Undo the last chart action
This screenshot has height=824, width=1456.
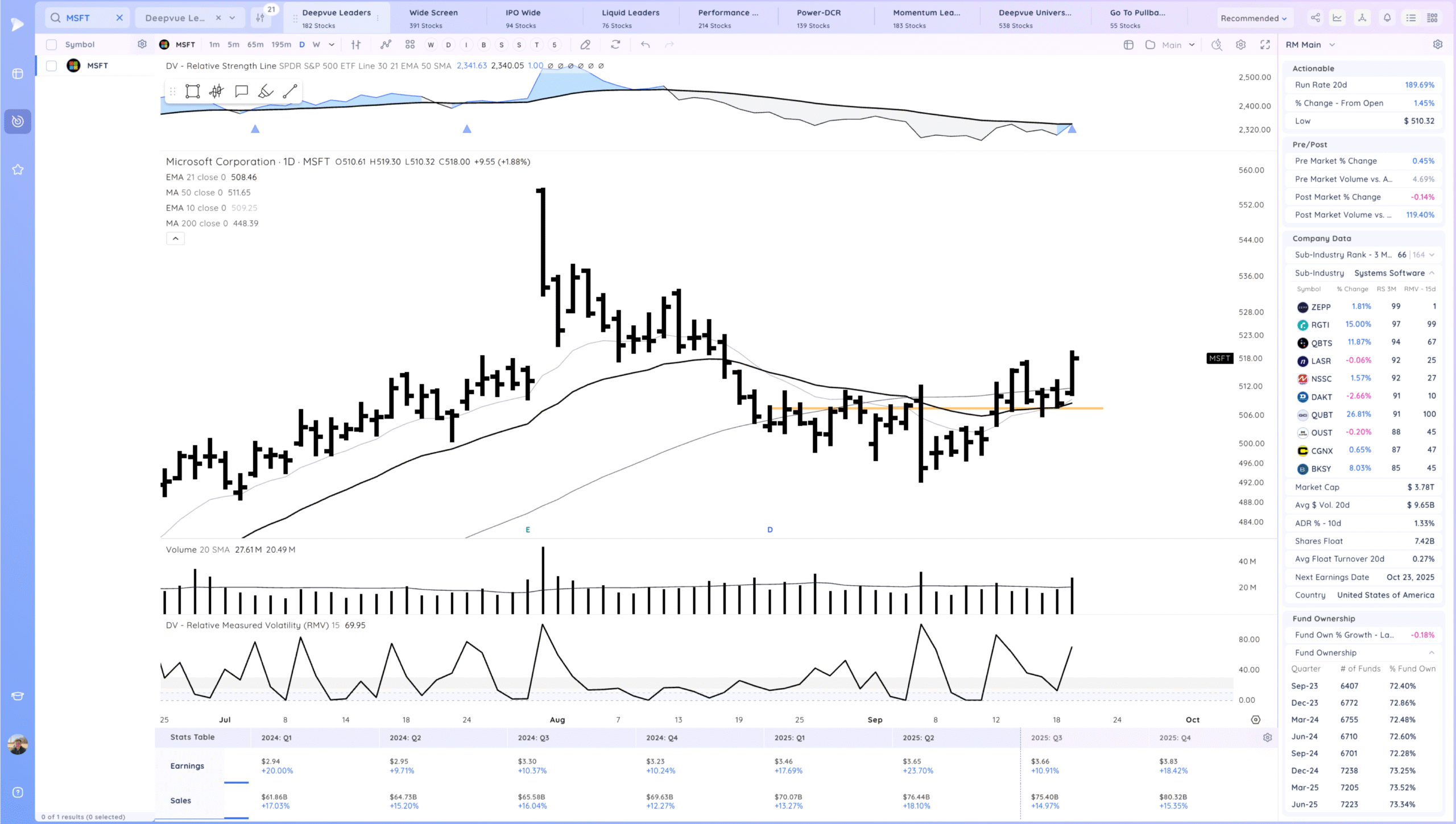(x=645, y=44)
